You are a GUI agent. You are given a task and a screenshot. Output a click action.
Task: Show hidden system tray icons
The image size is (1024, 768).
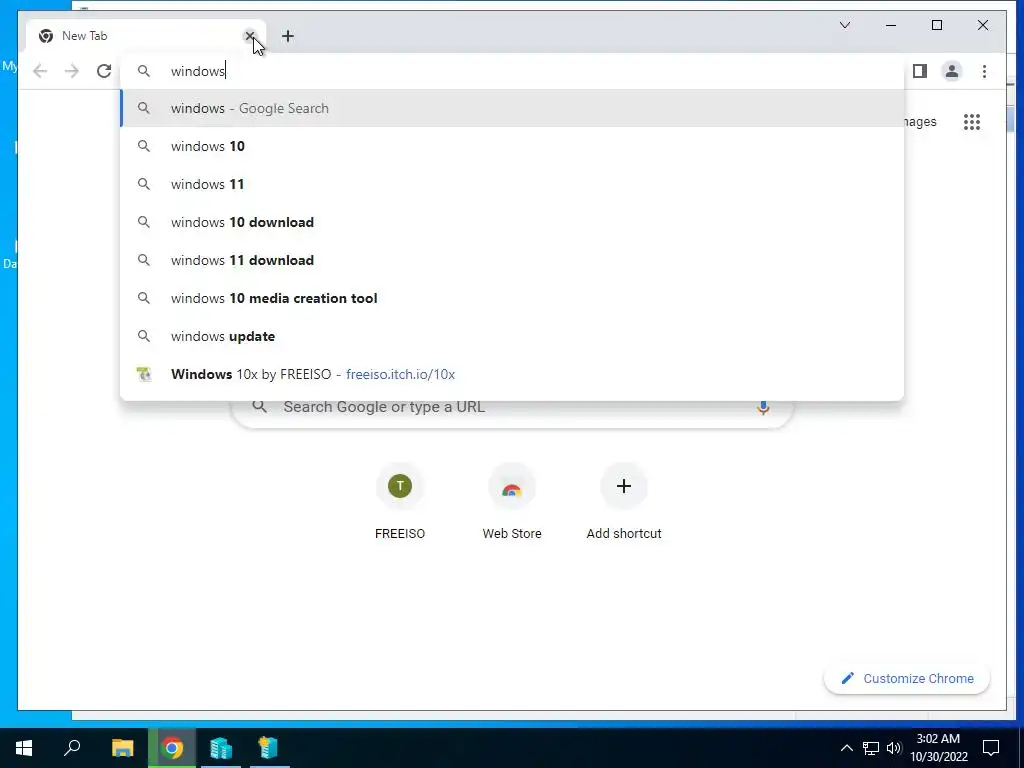(846, 748)
